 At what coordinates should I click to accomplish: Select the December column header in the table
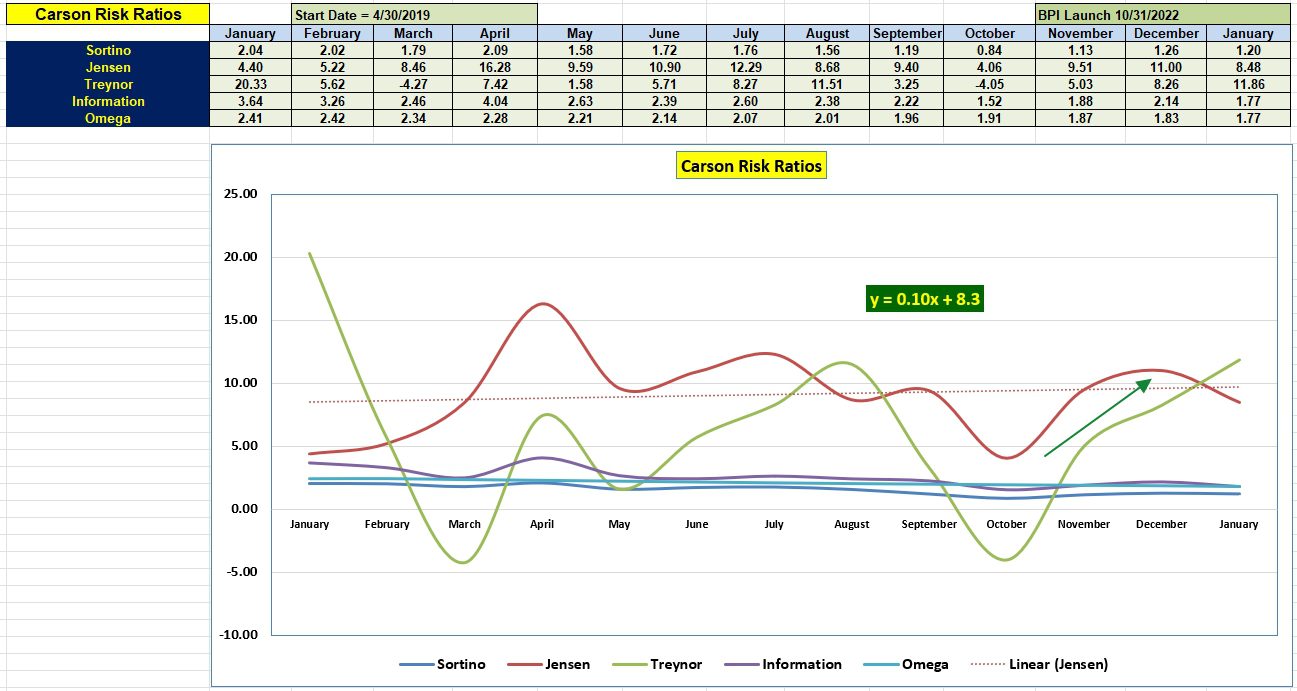tap(1165, 33)
